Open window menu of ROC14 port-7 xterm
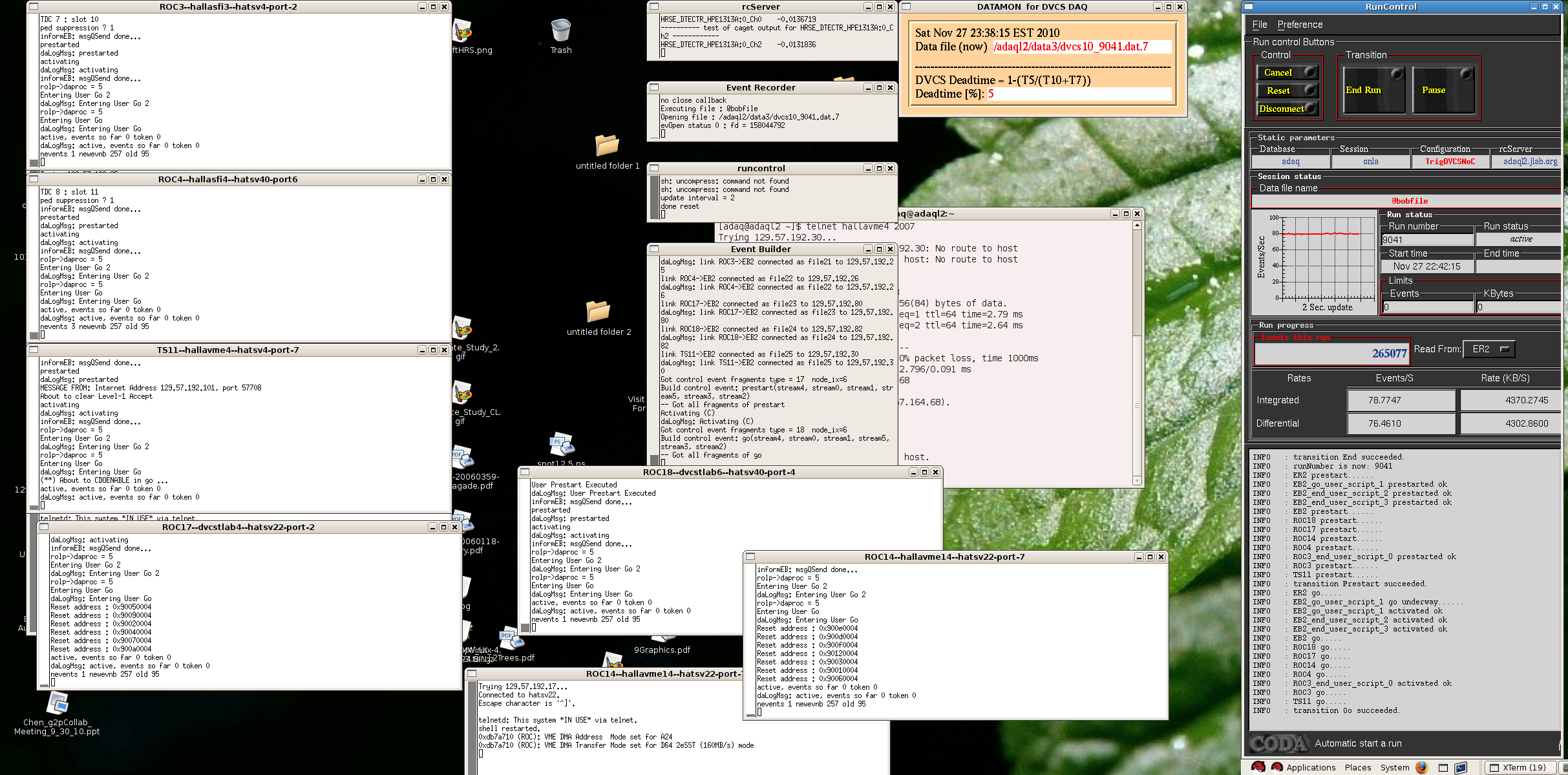This screenshot has width=1568, height=775. [750, 557]
